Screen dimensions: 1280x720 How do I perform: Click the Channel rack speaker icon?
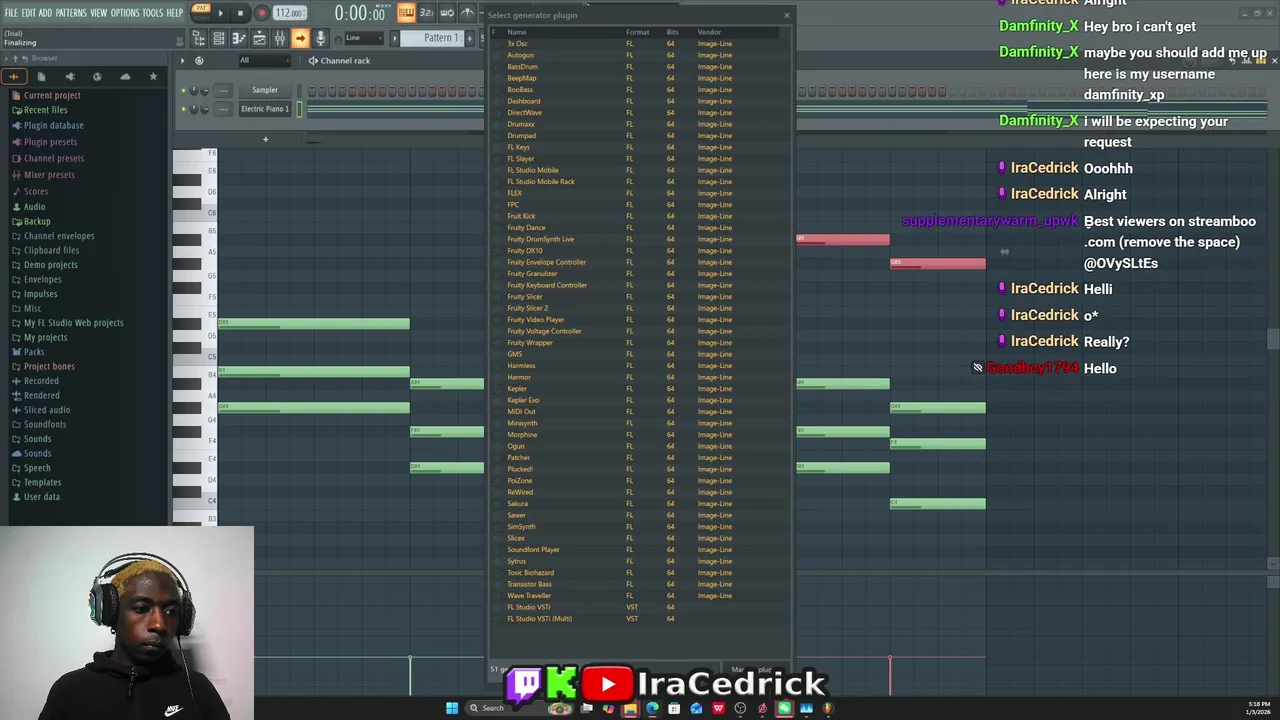point(313,60)
